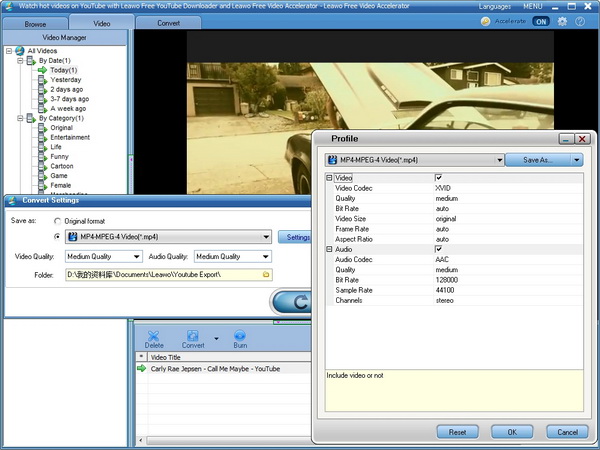Click the Accelerate key icon
The height and width of the screenshot is (450, 600).
click(485, 21)
